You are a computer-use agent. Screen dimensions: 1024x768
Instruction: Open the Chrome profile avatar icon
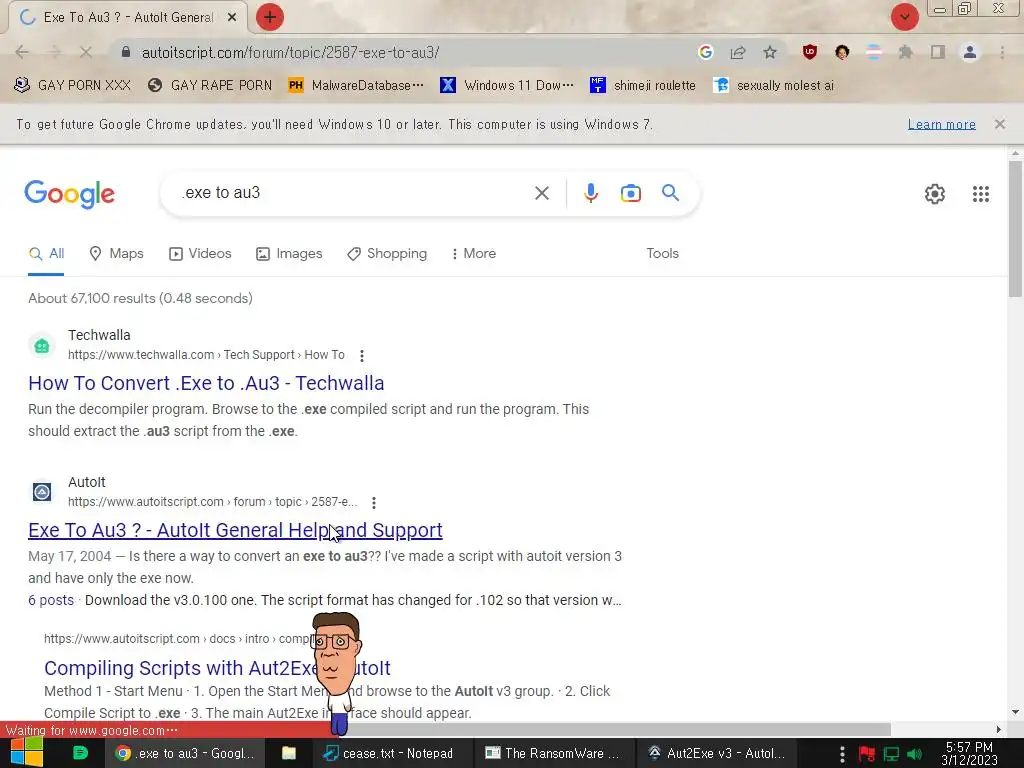point(970,52)
